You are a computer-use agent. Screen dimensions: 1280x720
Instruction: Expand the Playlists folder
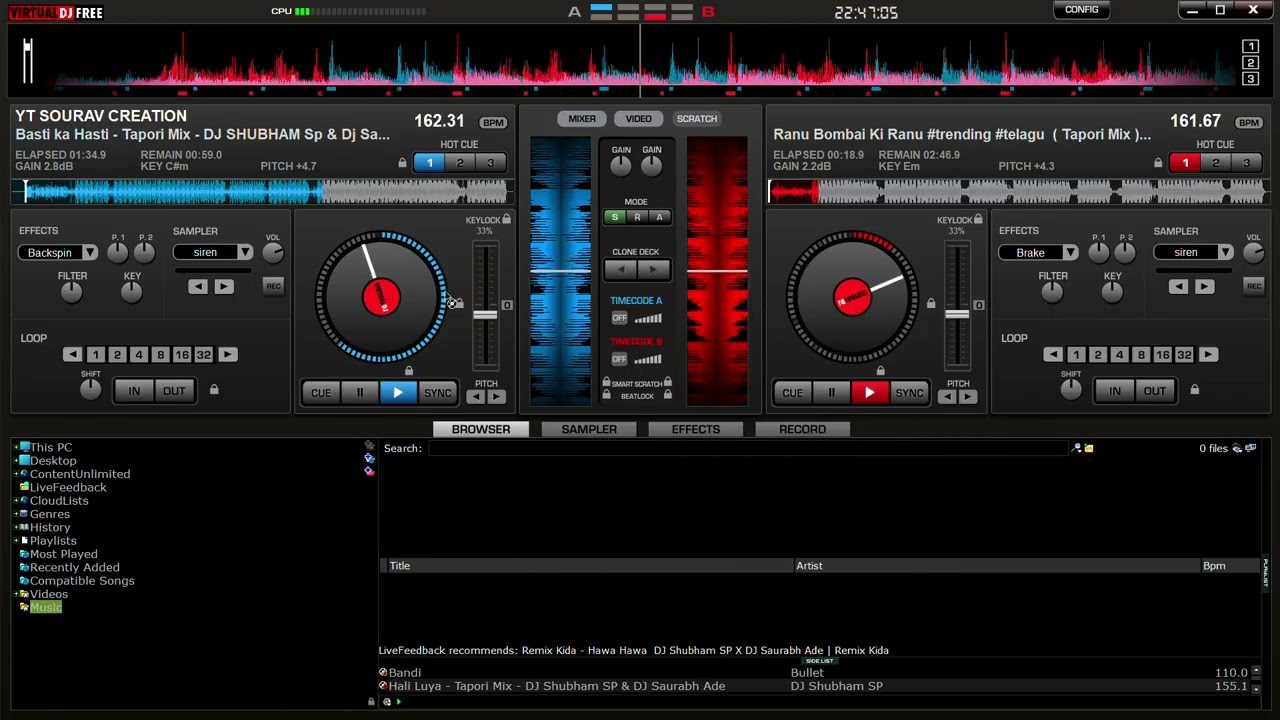coord(16,541)
